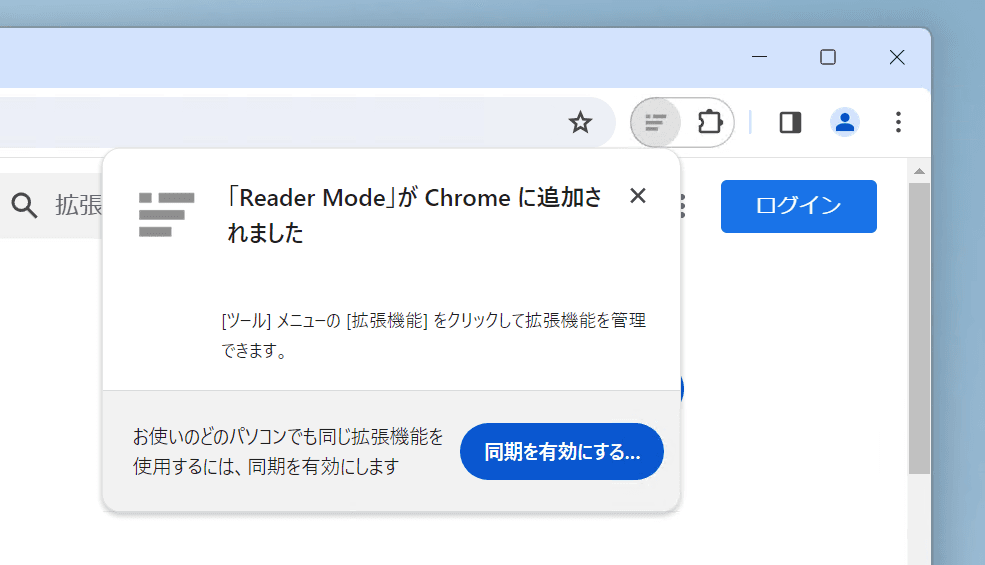Click the 「Reader Mode」が Chrome に追加されました heading
The height and width of the screenshot is (565, 985).
pos(414,215)
